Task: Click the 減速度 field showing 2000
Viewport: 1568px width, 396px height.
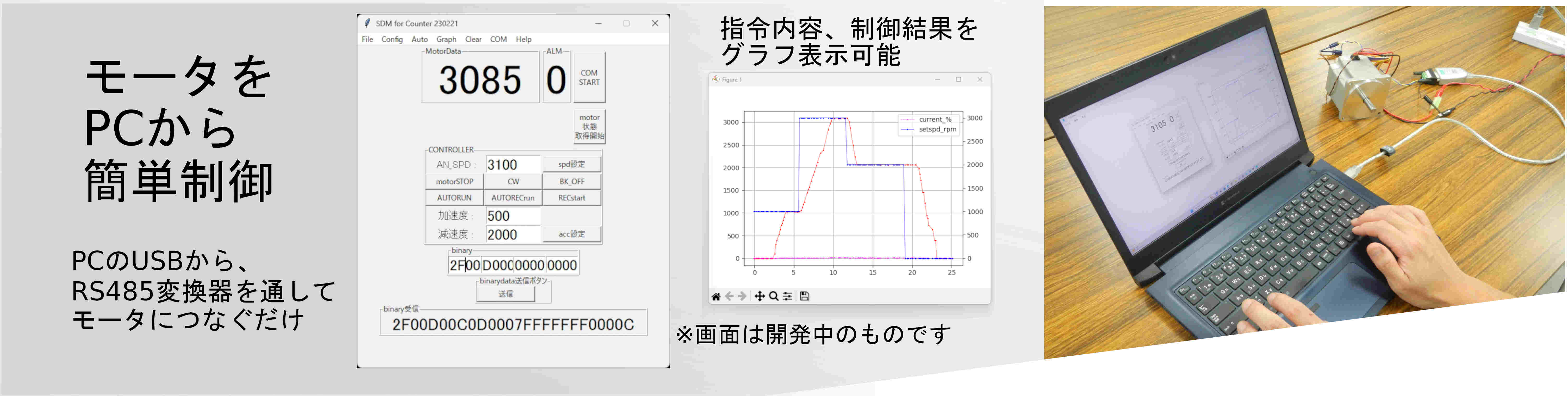Action: click(513, 234)
